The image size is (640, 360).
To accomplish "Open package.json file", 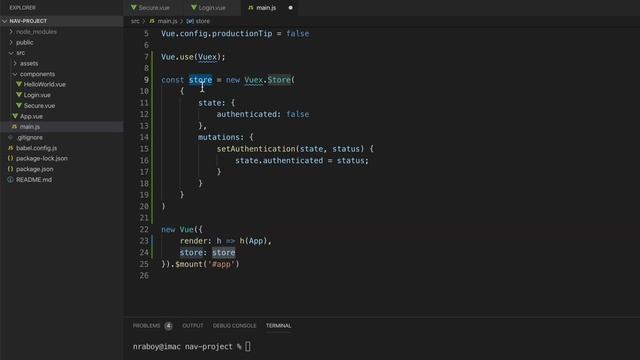I will click(x=35, y=169).
